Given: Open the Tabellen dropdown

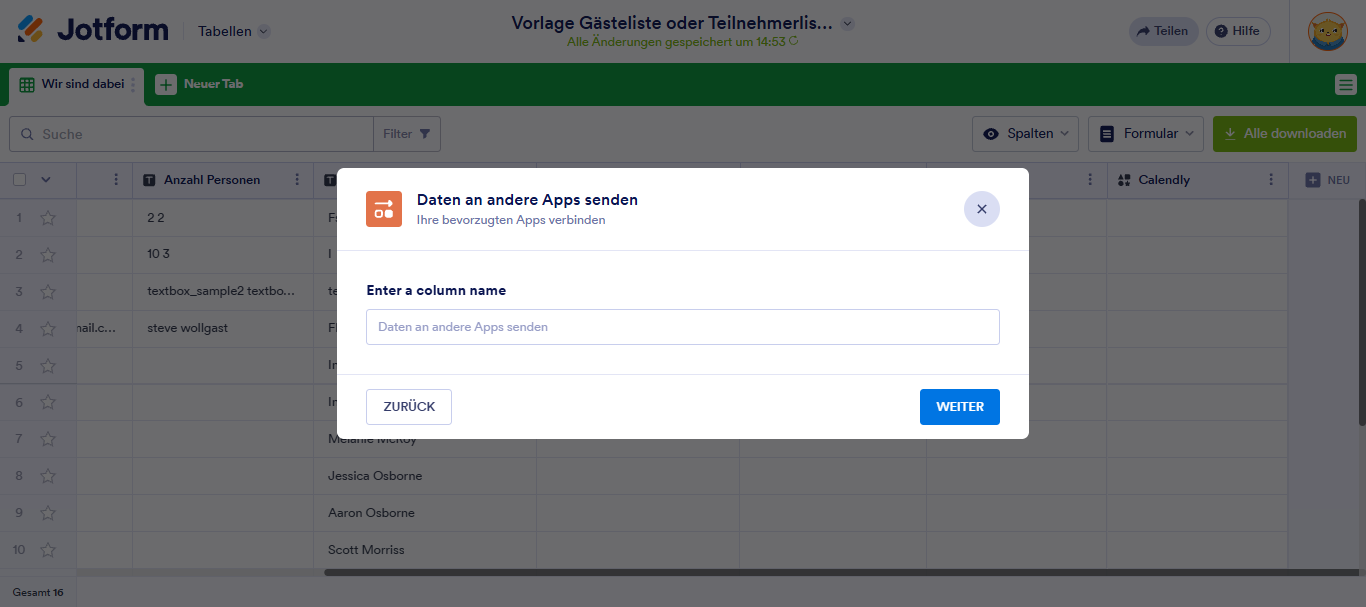Looking at the screenshot, I should (234, 31).
